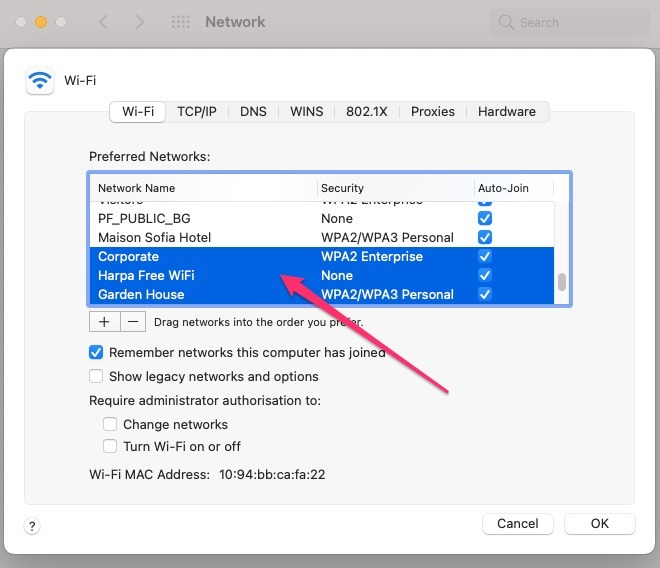660x568 pixels.
Task: Click the back arrow in Network toolbar
Action: [x=104, y=22]
